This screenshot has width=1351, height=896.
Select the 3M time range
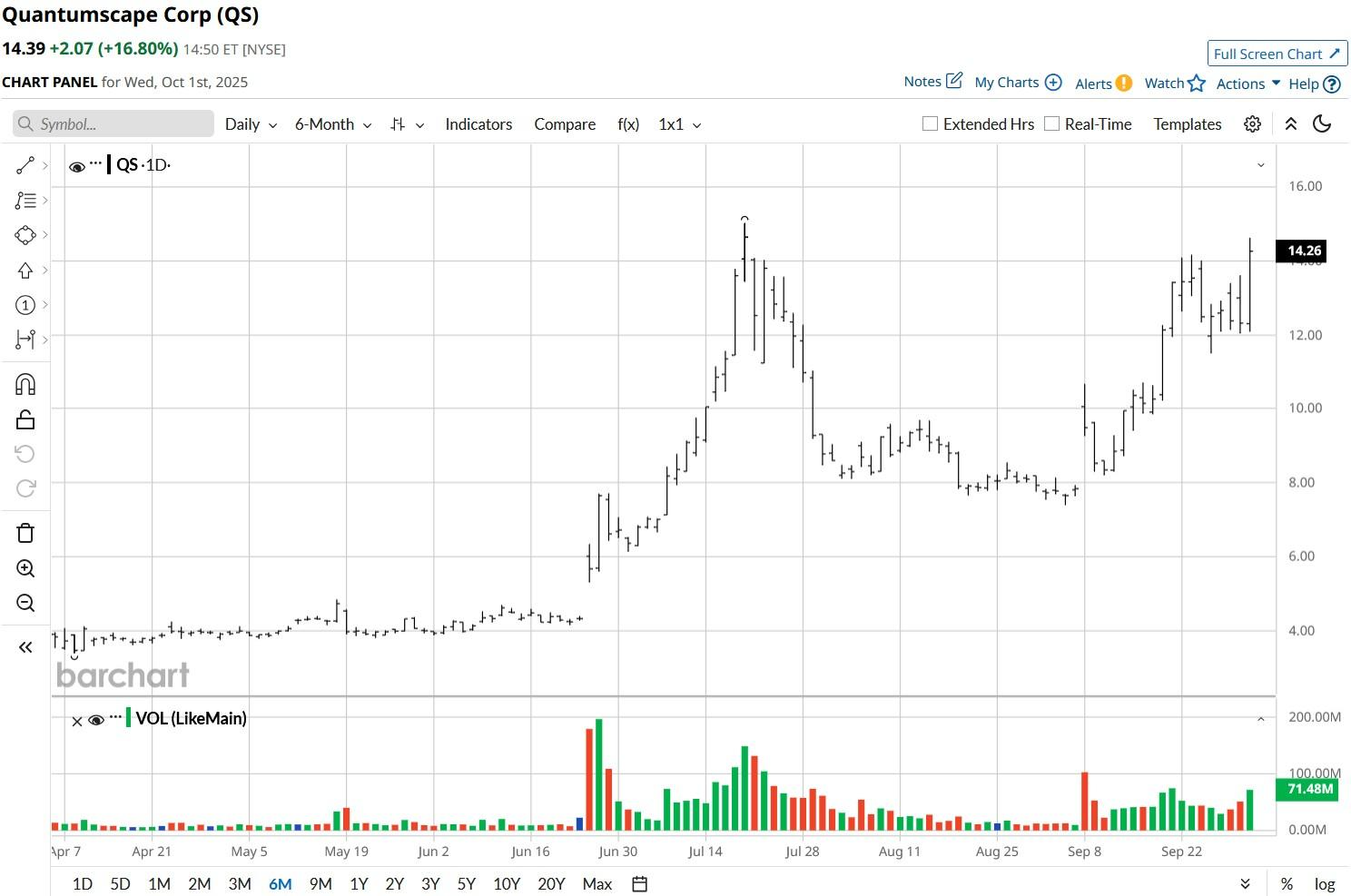coord(240,884)
